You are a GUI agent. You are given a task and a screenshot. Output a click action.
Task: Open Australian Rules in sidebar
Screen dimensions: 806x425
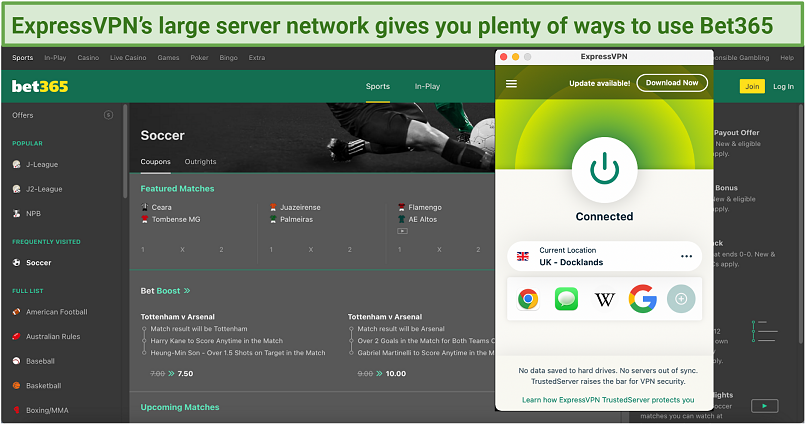(x=53, y=337)
